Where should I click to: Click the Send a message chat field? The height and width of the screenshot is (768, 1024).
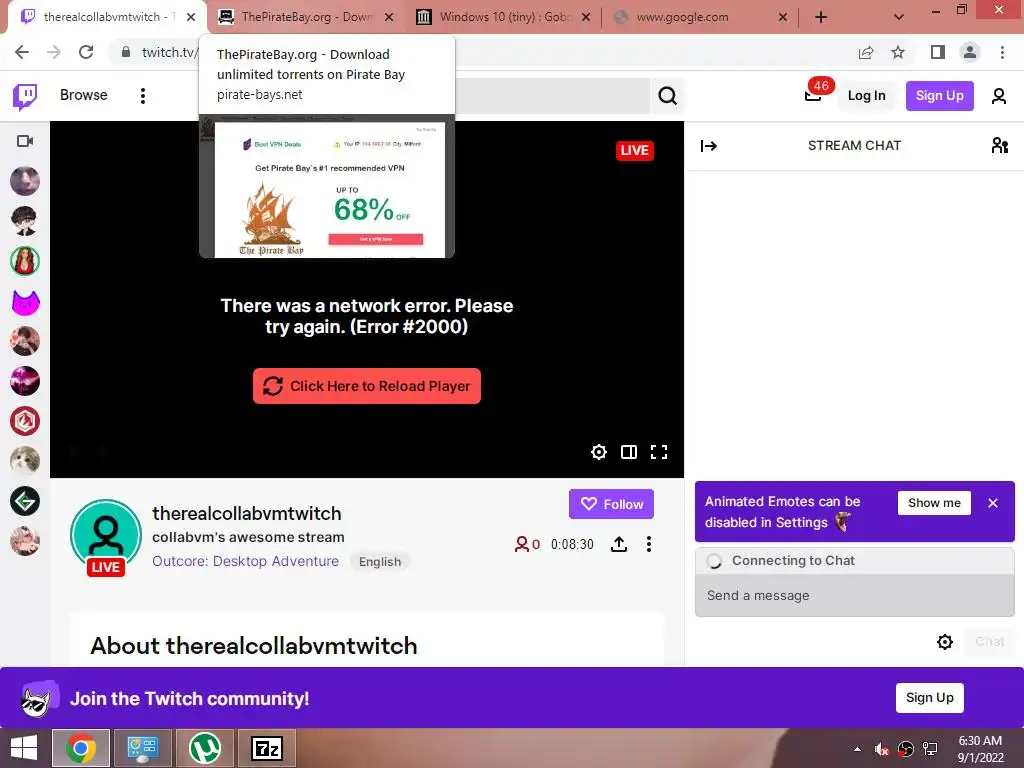854,596
